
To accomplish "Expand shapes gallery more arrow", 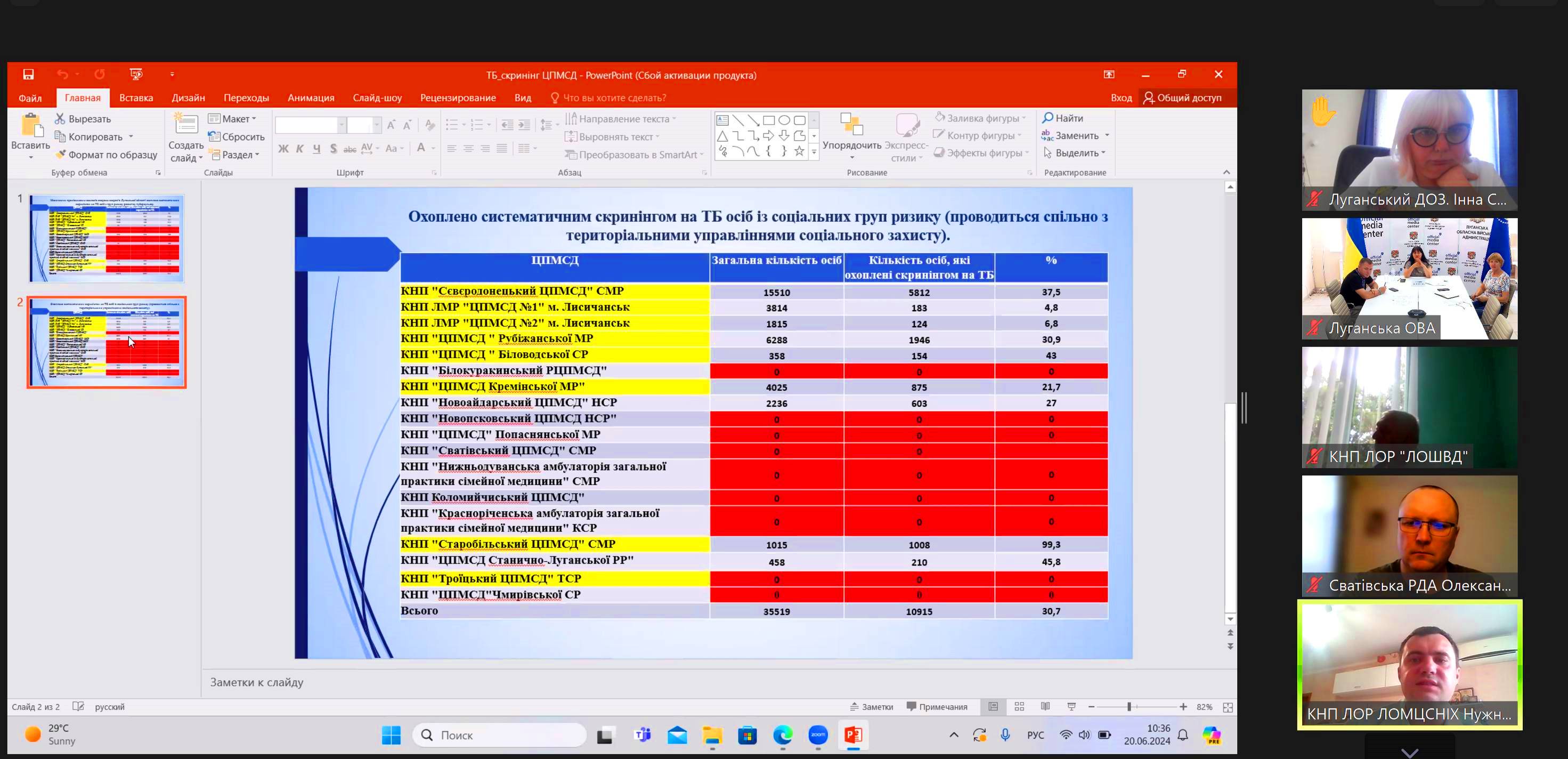I will click(814, 152).
